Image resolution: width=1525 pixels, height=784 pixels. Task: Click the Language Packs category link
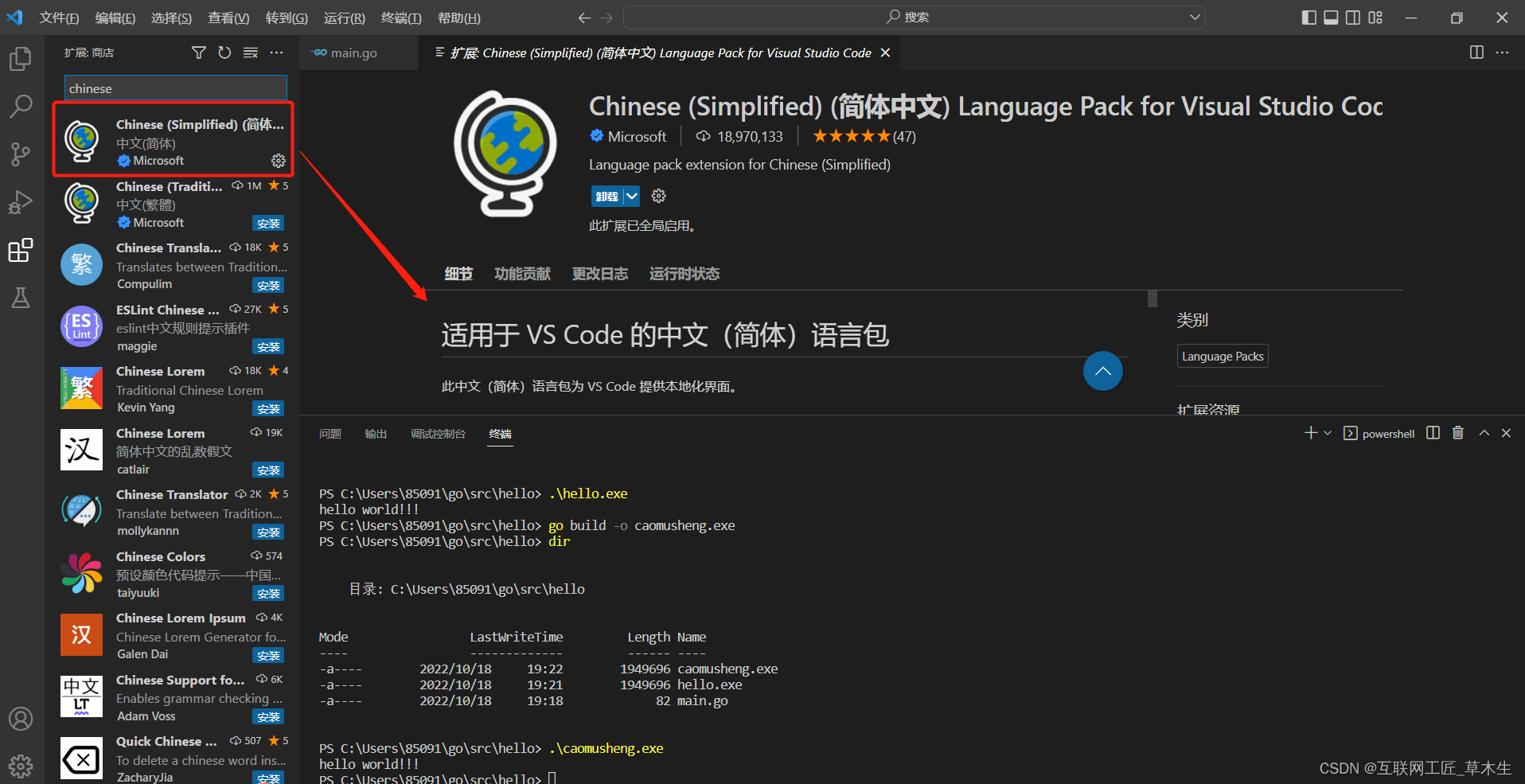pos(1222,356)
